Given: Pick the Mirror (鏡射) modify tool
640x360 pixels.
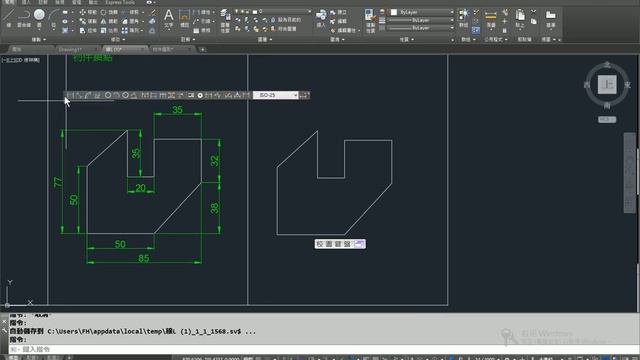Looking at the screenshot, I should (109, 21).
